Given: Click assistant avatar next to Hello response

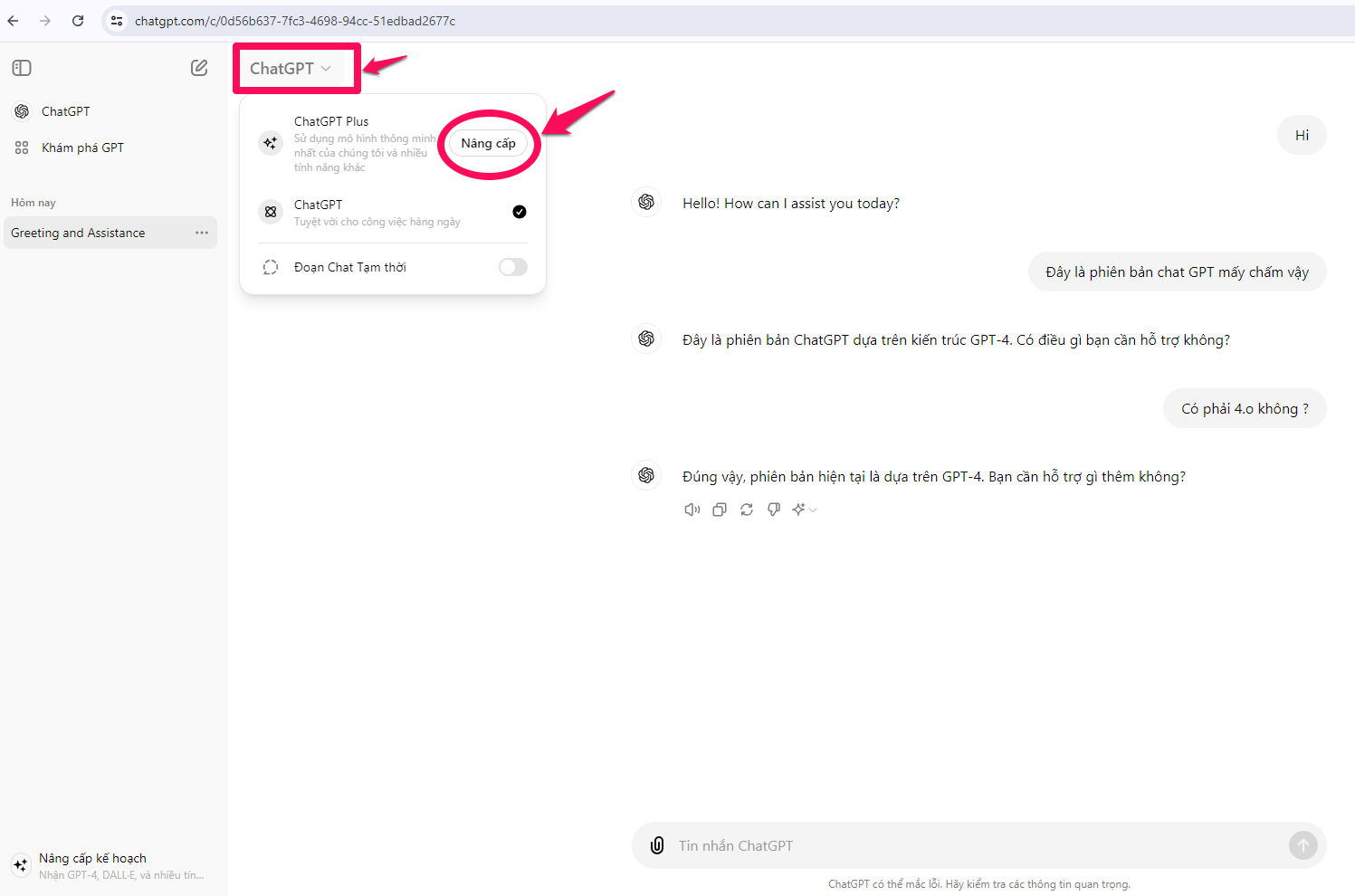Looking at the screenshot, I should 646,202.
